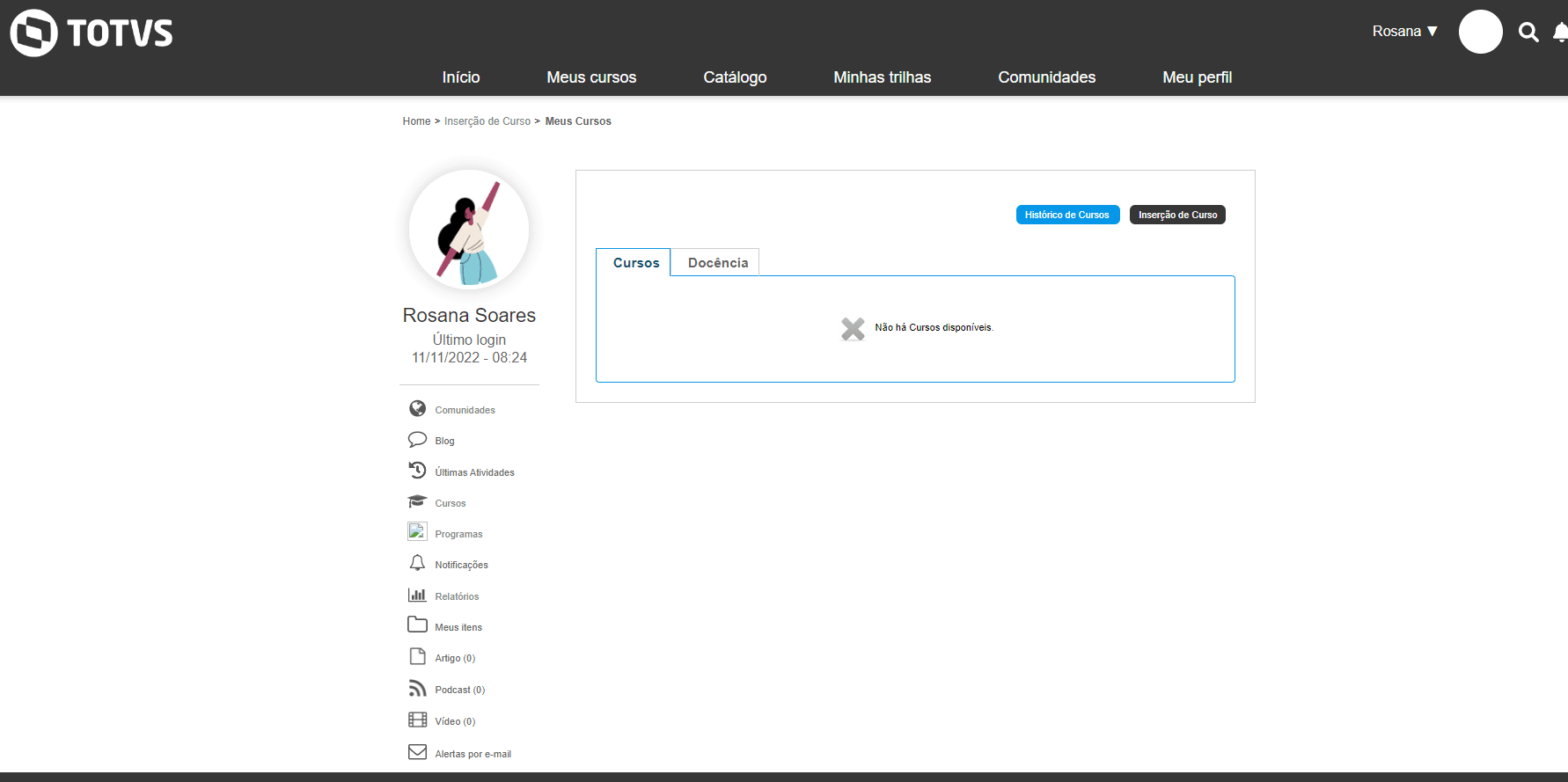This screenshot has width=1568, height=782.
Task: Open the Programas sidebar link
Action: pyautogui.click(x=458, y=534)
